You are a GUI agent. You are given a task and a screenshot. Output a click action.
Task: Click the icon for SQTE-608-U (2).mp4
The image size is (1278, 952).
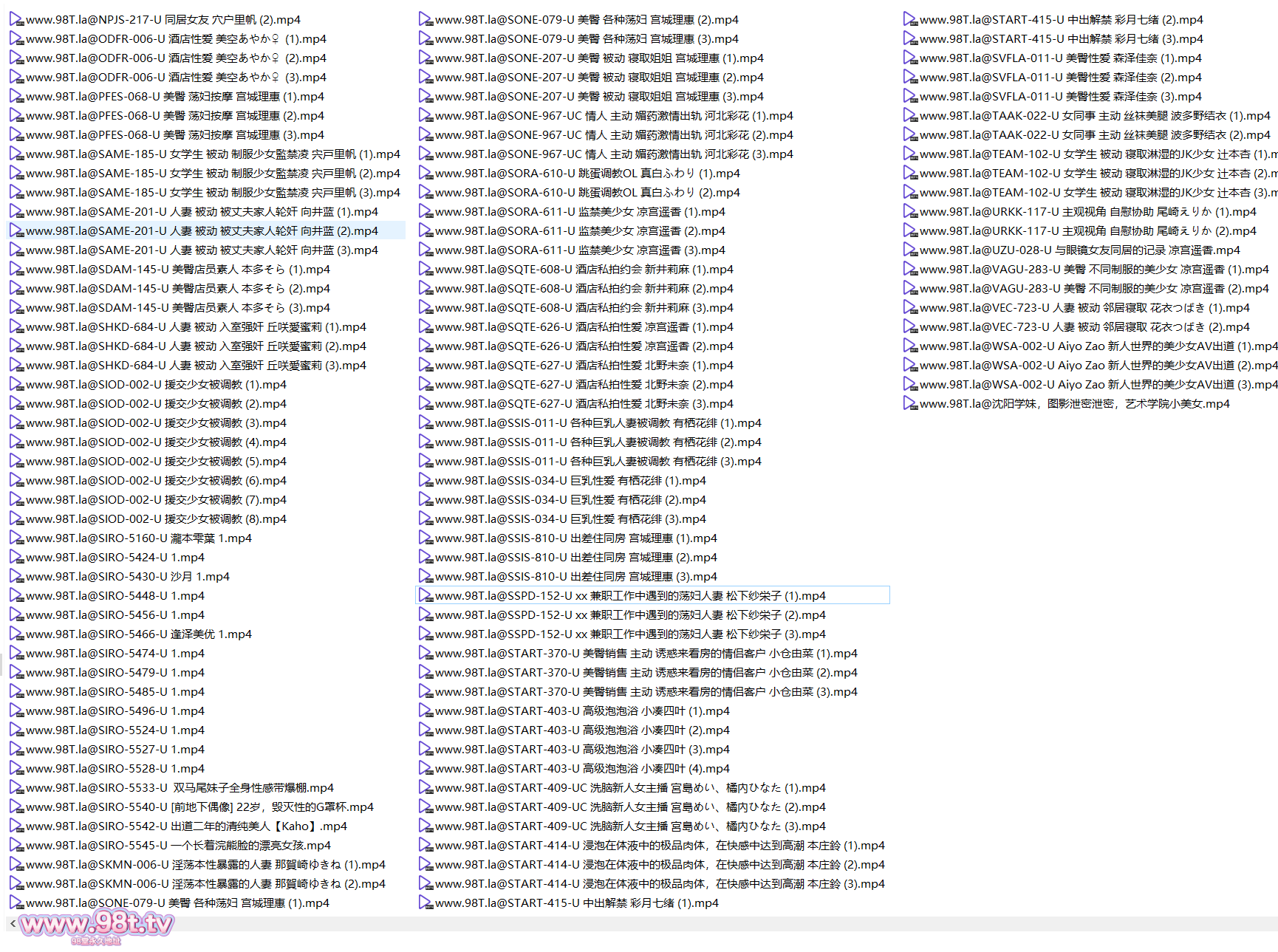point(426,289)
